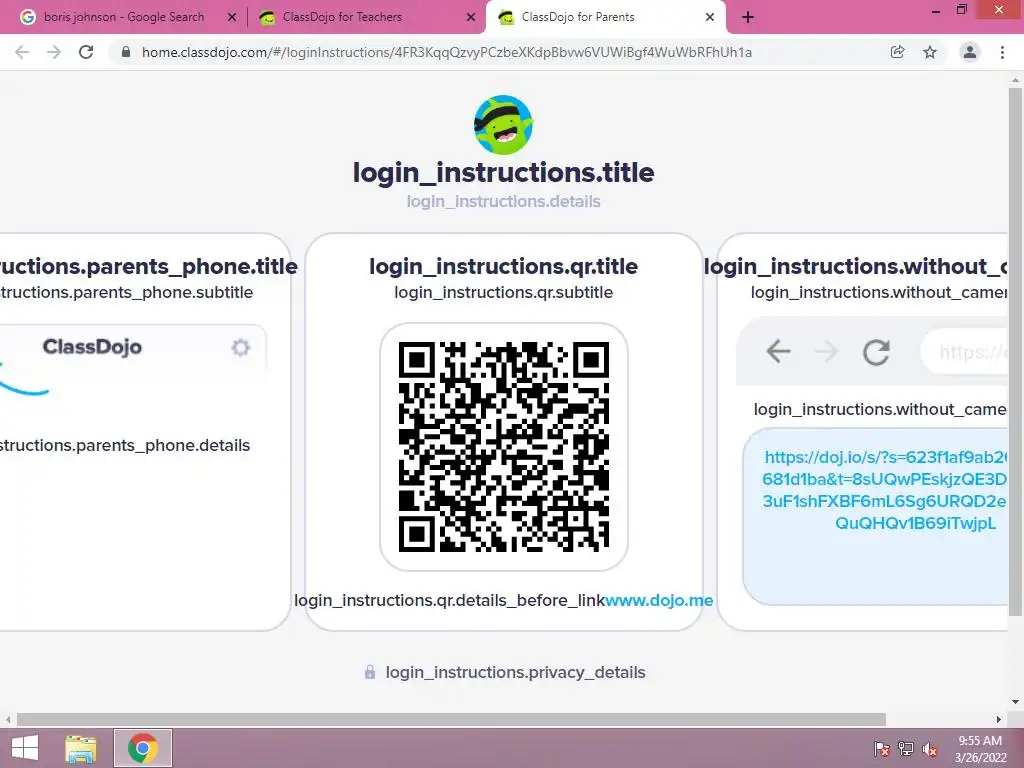
Task: Click the settings gear in phone preview
Action: tap(241, 347)
